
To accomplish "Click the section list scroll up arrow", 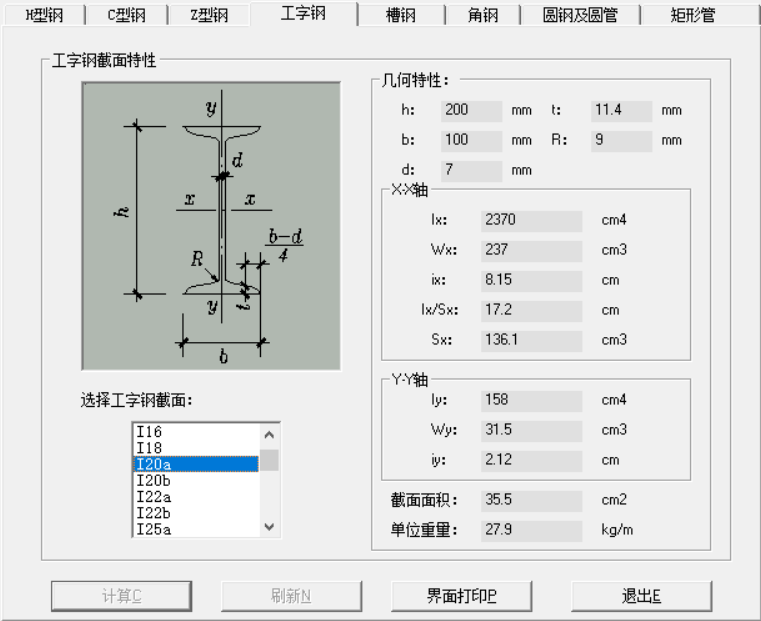I will 269,434.
